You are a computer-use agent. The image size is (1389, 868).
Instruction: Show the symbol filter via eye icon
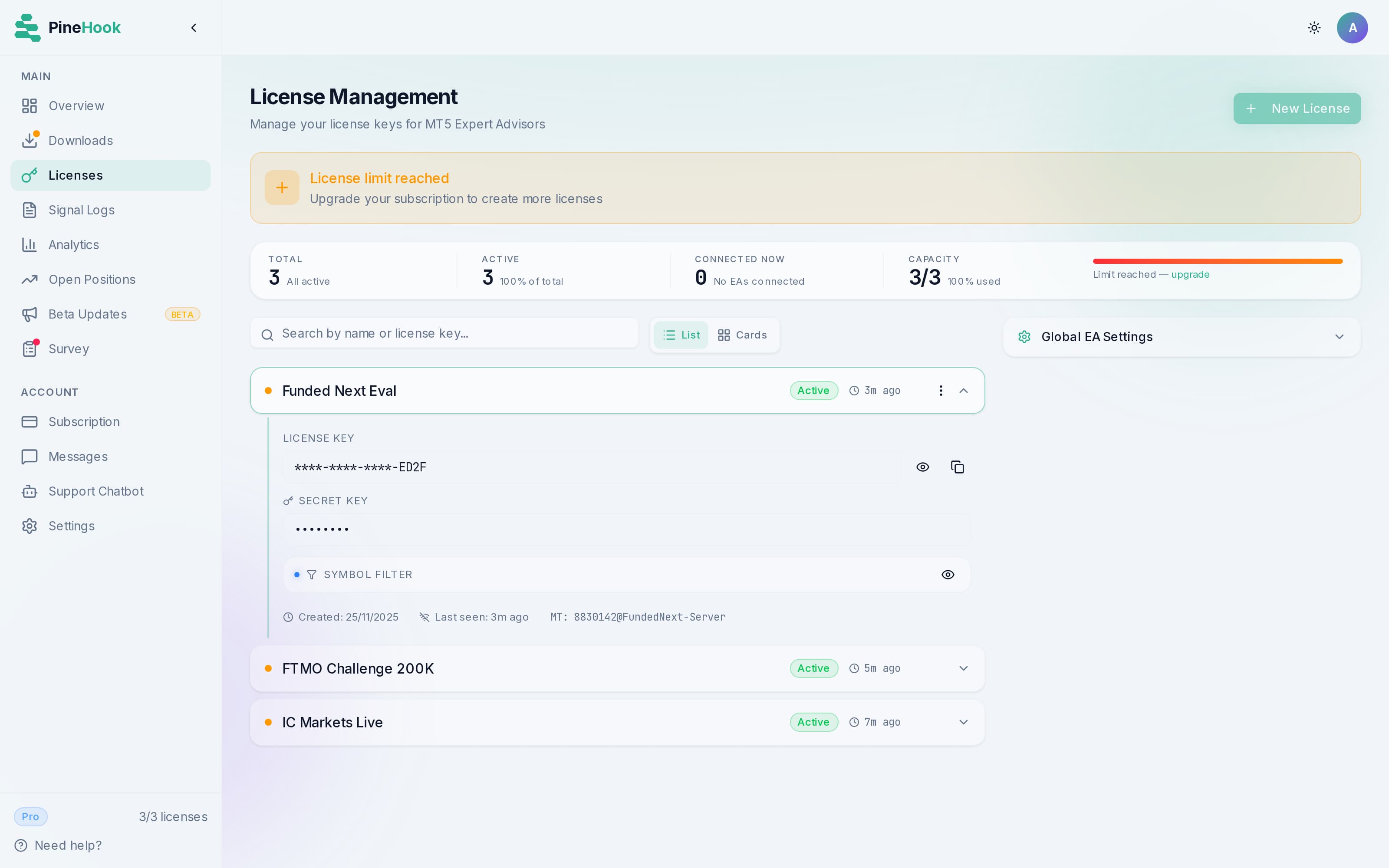[948, 575]
